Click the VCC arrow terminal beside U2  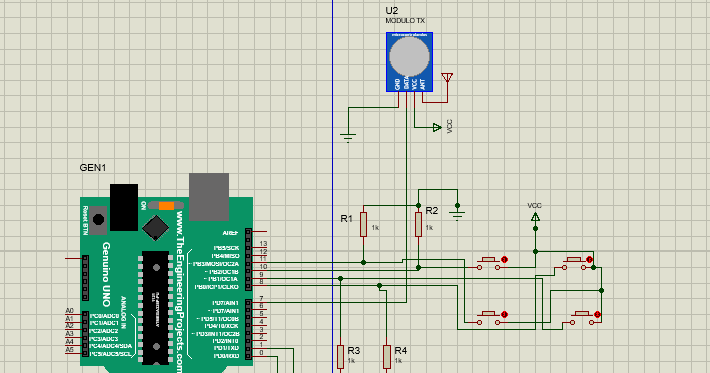pos(437,128)
